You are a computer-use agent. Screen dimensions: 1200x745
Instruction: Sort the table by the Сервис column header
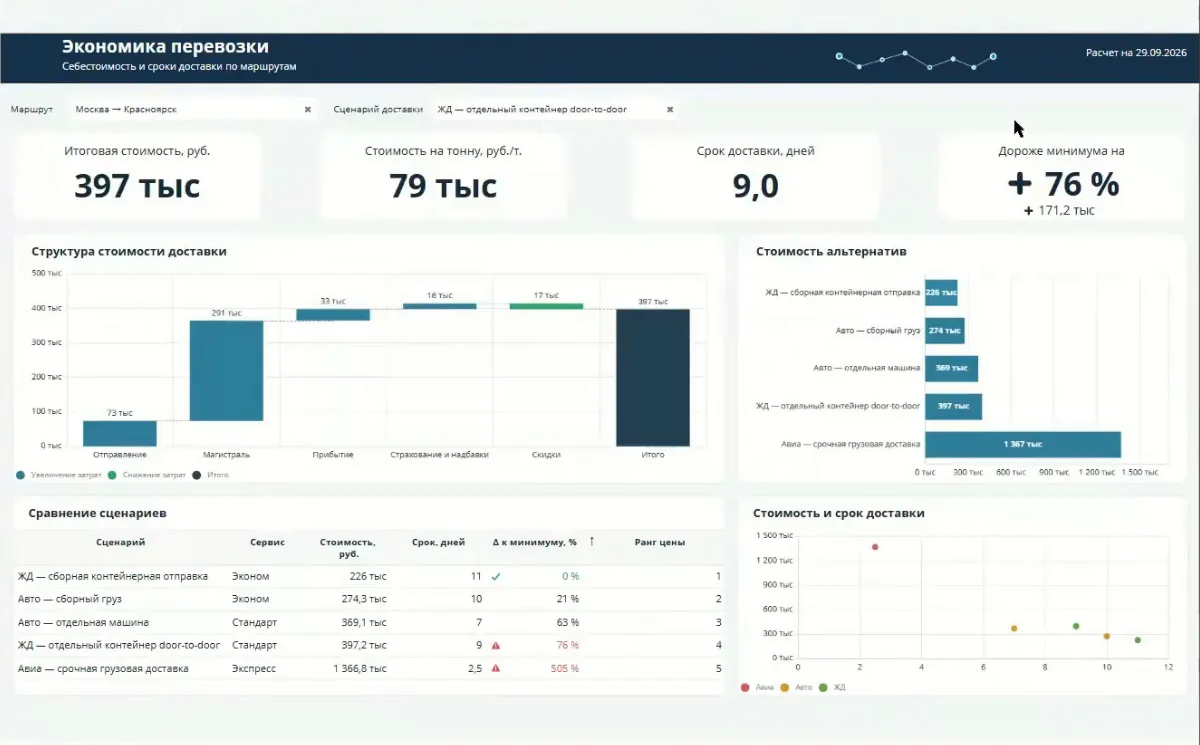(267, 542)
